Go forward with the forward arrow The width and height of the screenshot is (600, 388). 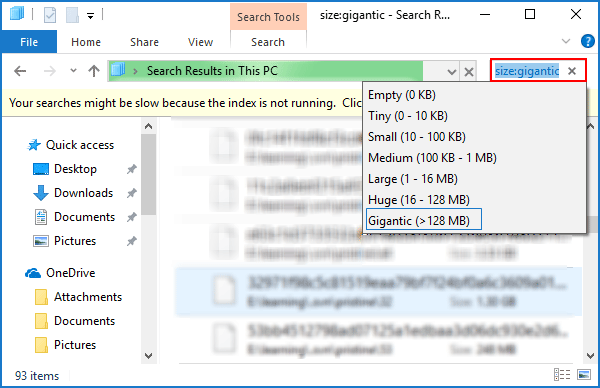pyautogui.click(x=50, y=71)
